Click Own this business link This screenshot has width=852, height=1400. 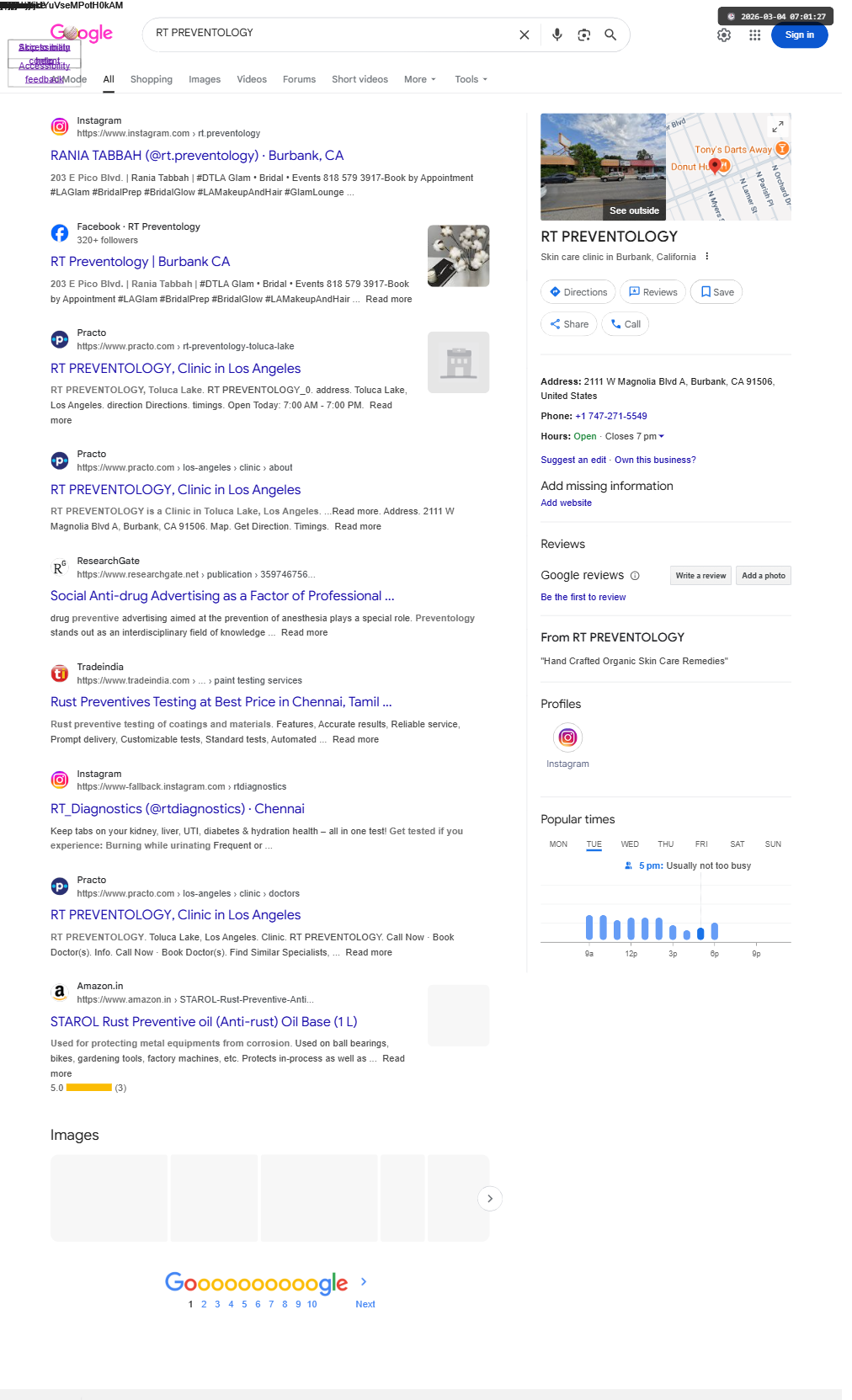point(655,460)
